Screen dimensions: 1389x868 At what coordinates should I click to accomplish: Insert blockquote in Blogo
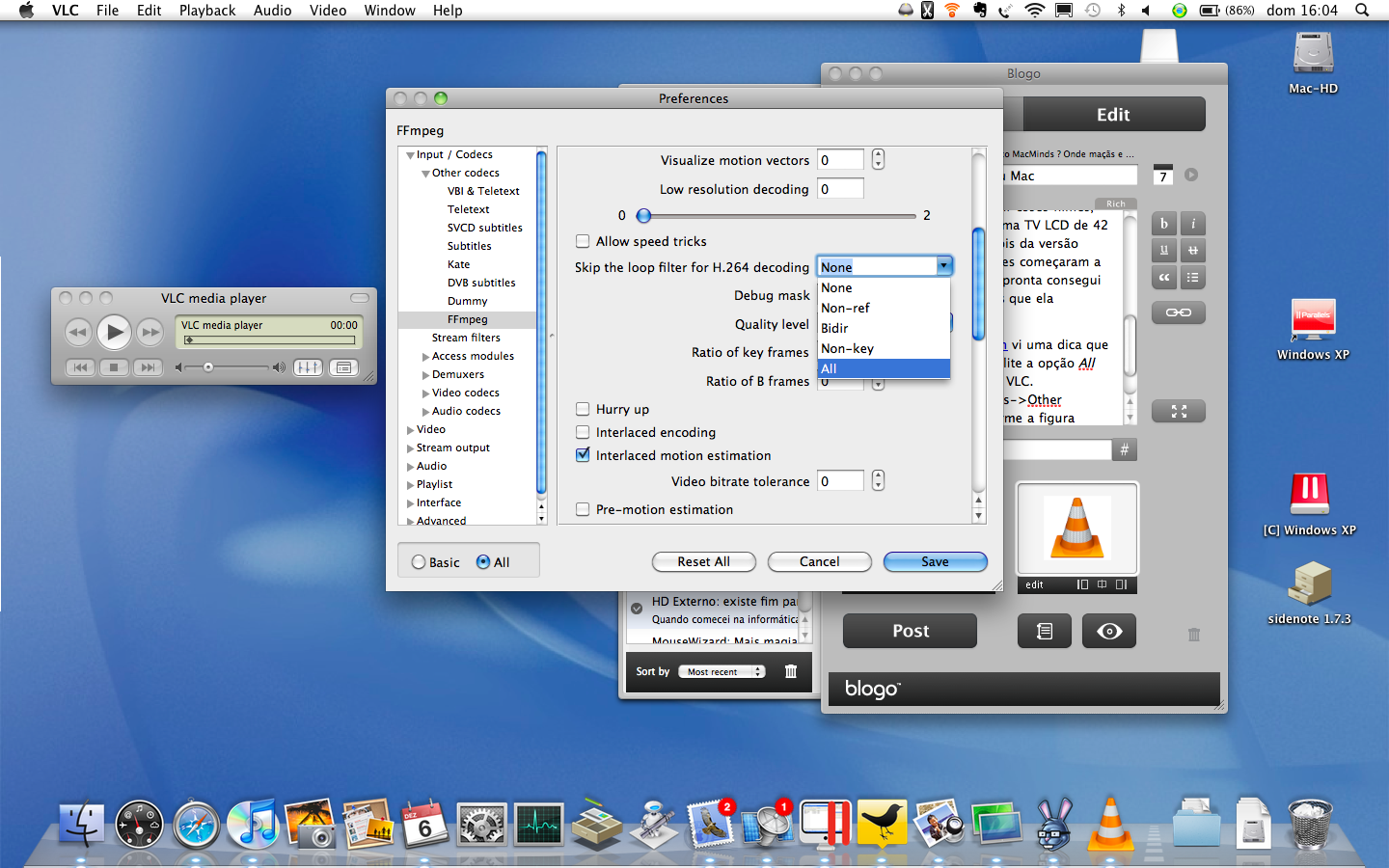click(x=1164, y=278)
